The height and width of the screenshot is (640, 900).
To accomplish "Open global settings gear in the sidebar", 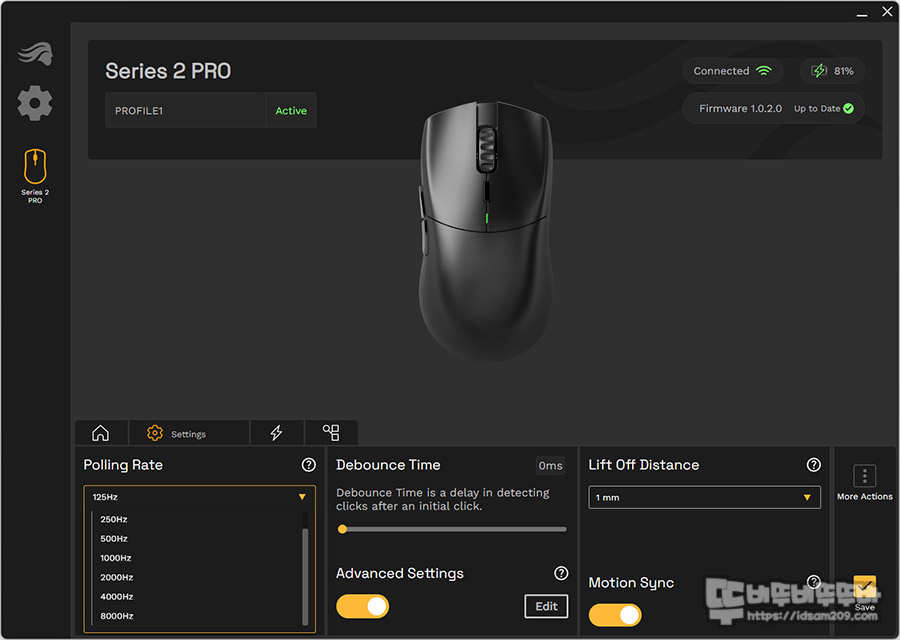I will click(35, 103).
